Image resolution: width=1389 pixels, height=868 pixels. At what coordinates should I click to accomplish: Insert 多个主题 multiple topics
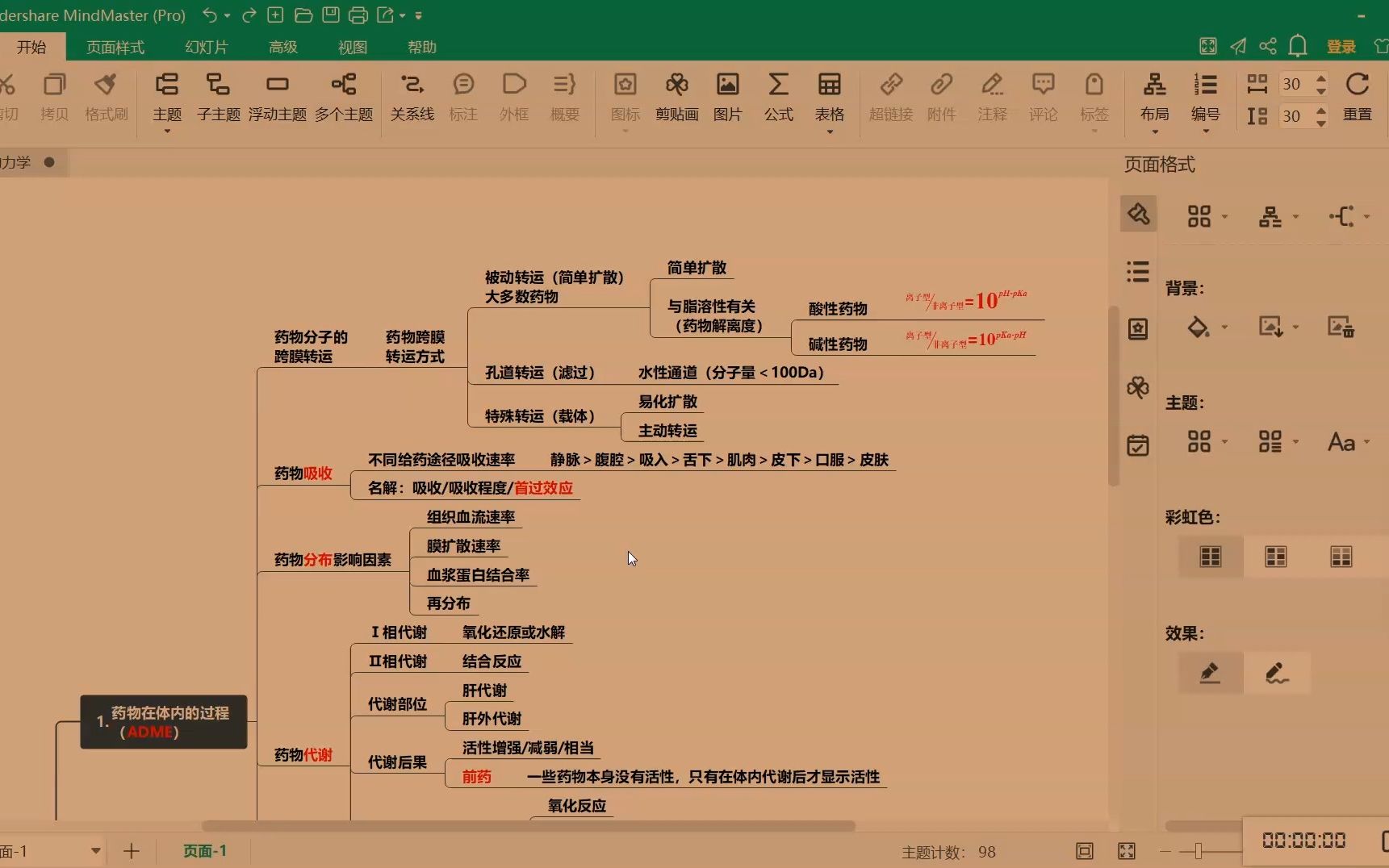tap(344, 98)
